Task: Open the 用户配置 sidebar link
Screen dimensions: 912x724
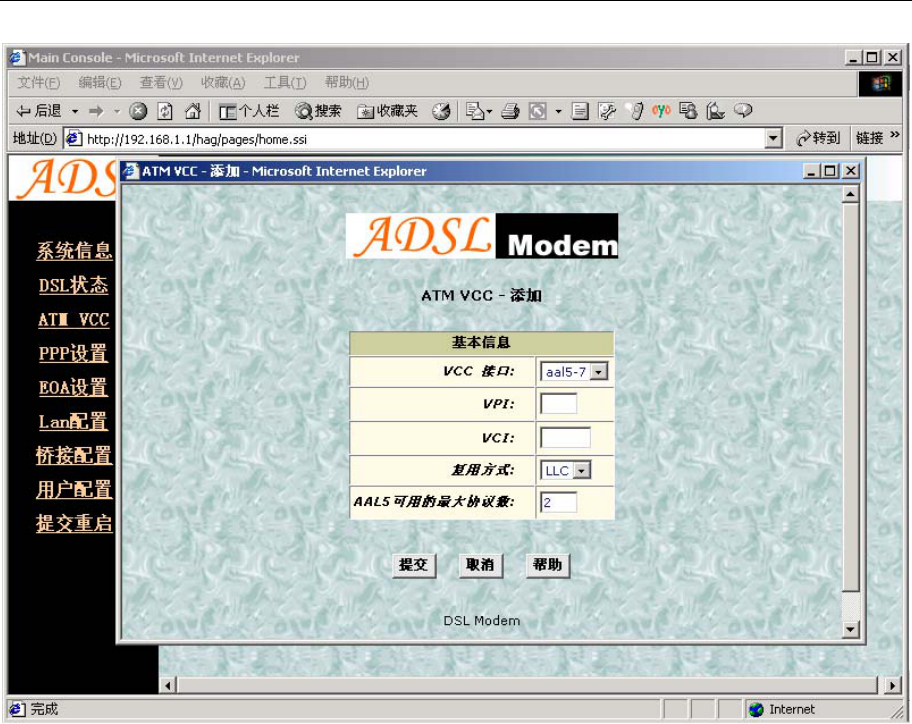Action: pyautogui.click(x=74, y=489)
